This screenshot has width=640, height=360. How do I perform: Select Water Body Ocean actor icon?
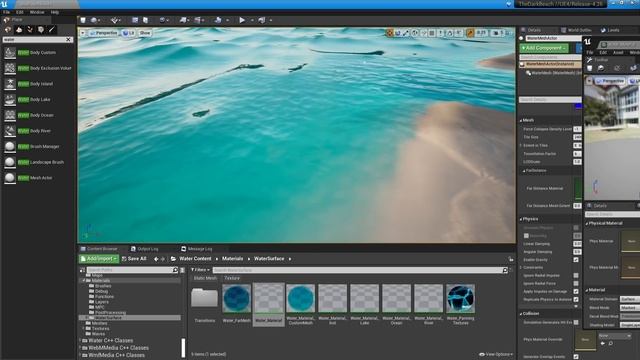point(10,115)
